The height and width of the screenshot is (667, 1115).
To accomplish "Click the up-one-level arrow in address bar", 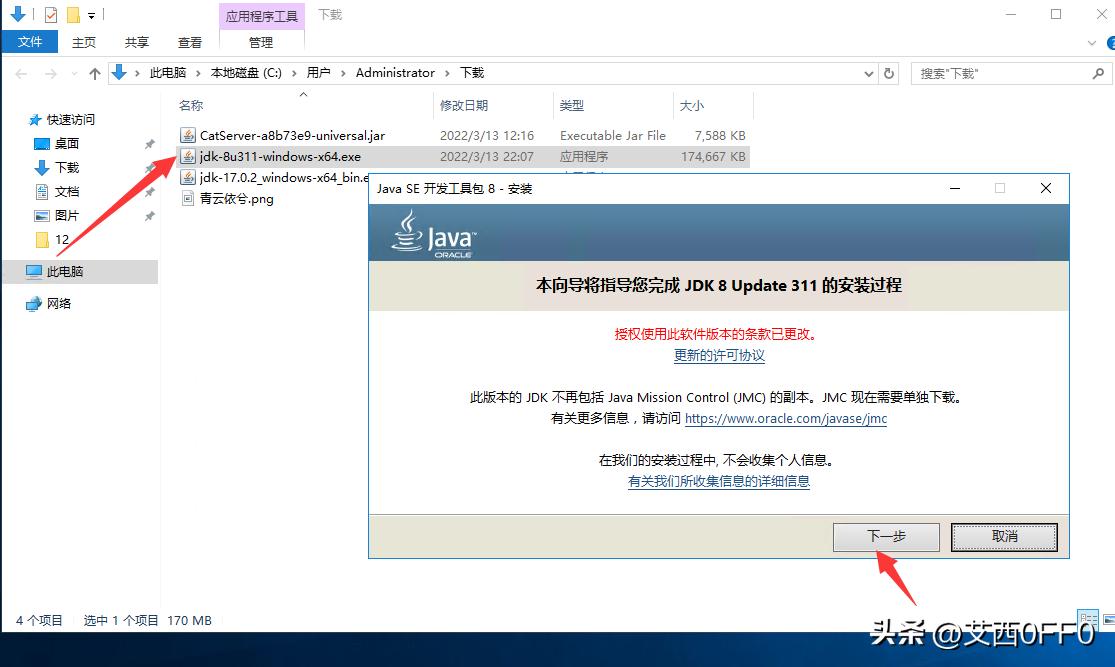I will tap(95, 72).
